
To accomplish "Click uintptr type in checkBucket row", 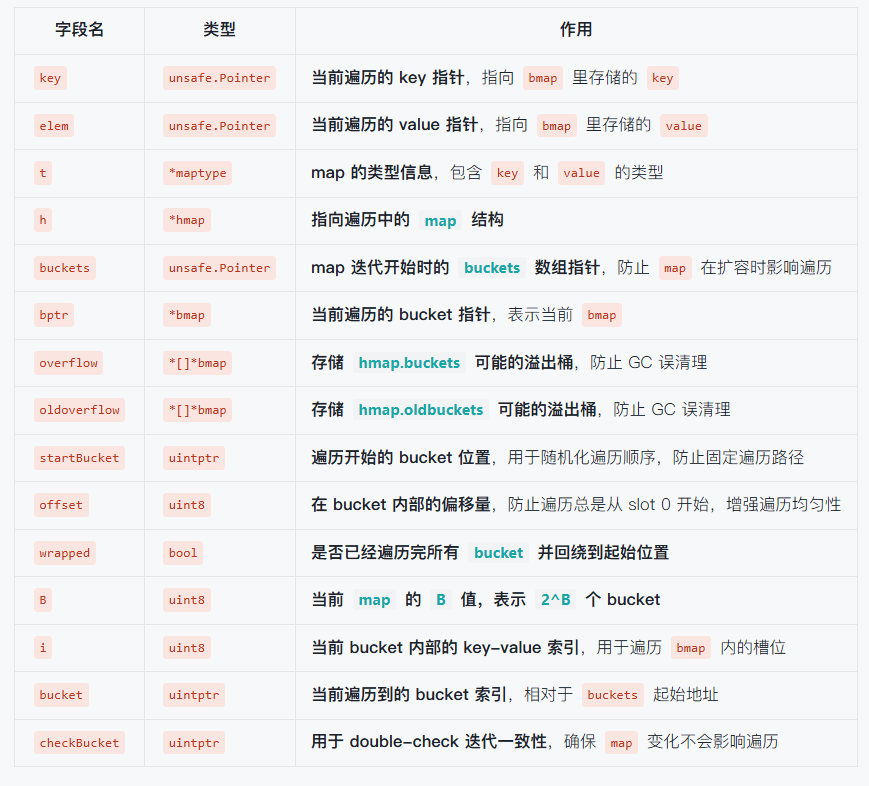I will tap(194, 743).
